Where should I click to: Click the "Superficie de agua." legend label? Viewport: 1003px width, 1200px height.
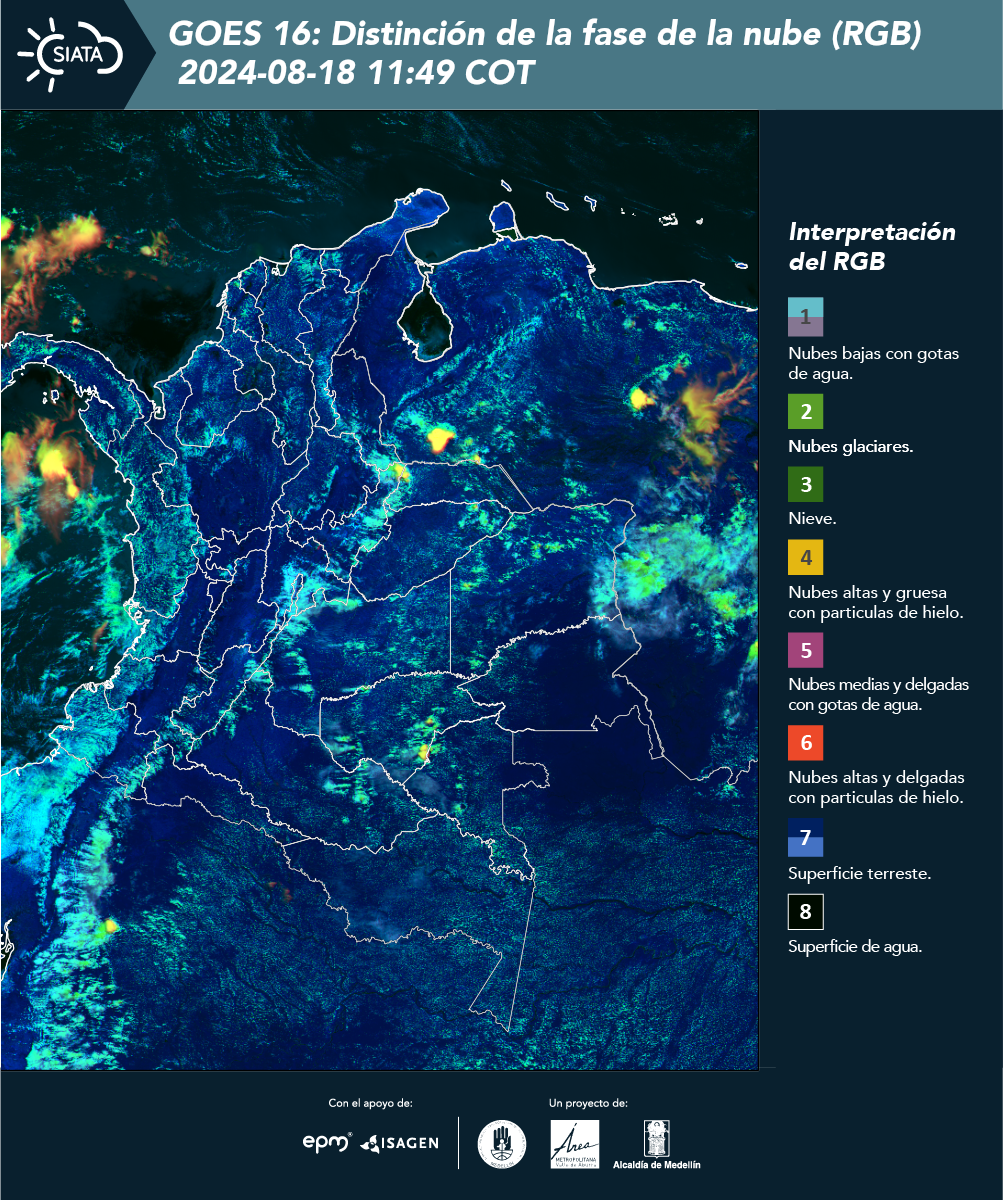(855, 947)
